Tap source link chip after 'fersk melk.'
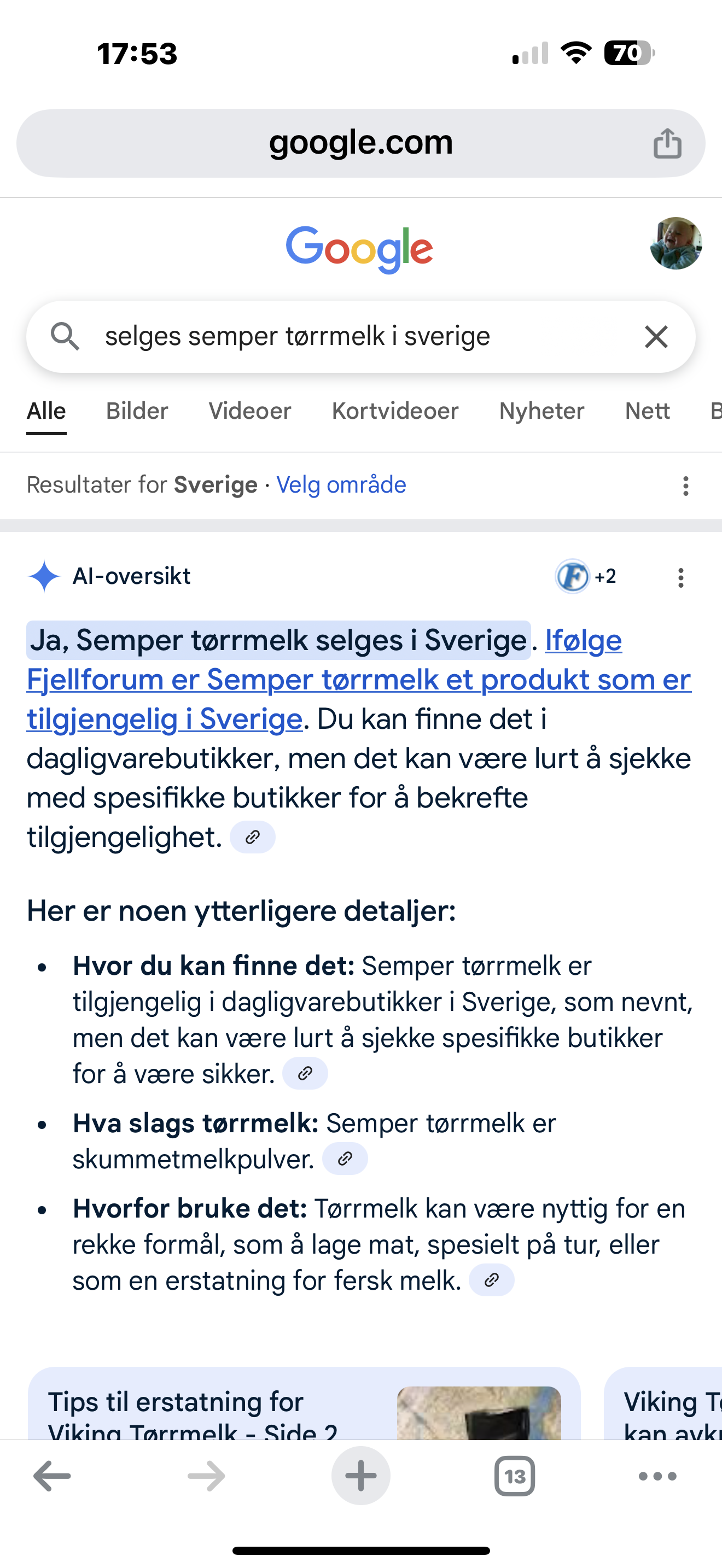Image resolution: width=722 pixels, height=1568 pixels. click(x=491, y=1280)
